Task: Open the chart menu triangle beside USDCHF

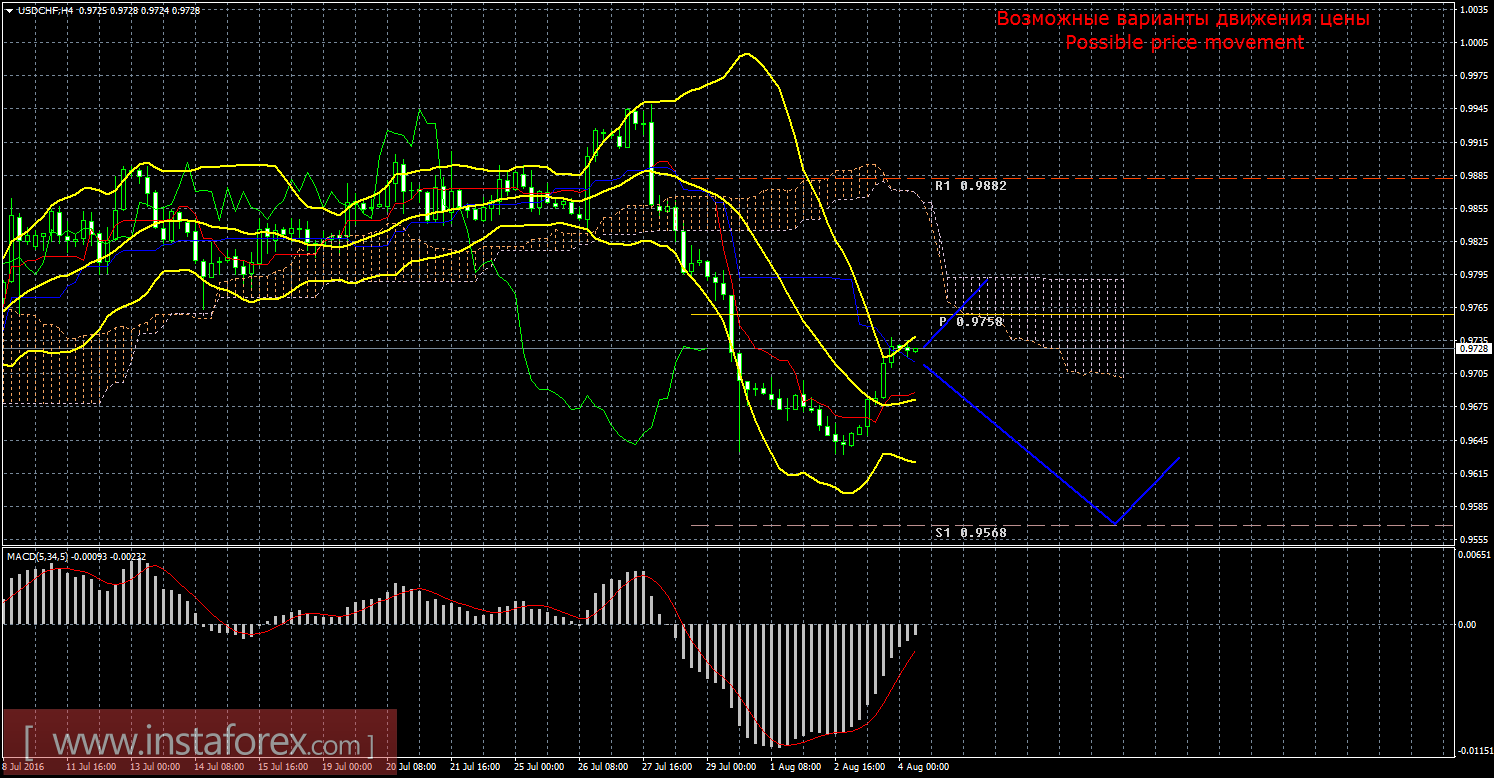Action: tap(10, 9)
